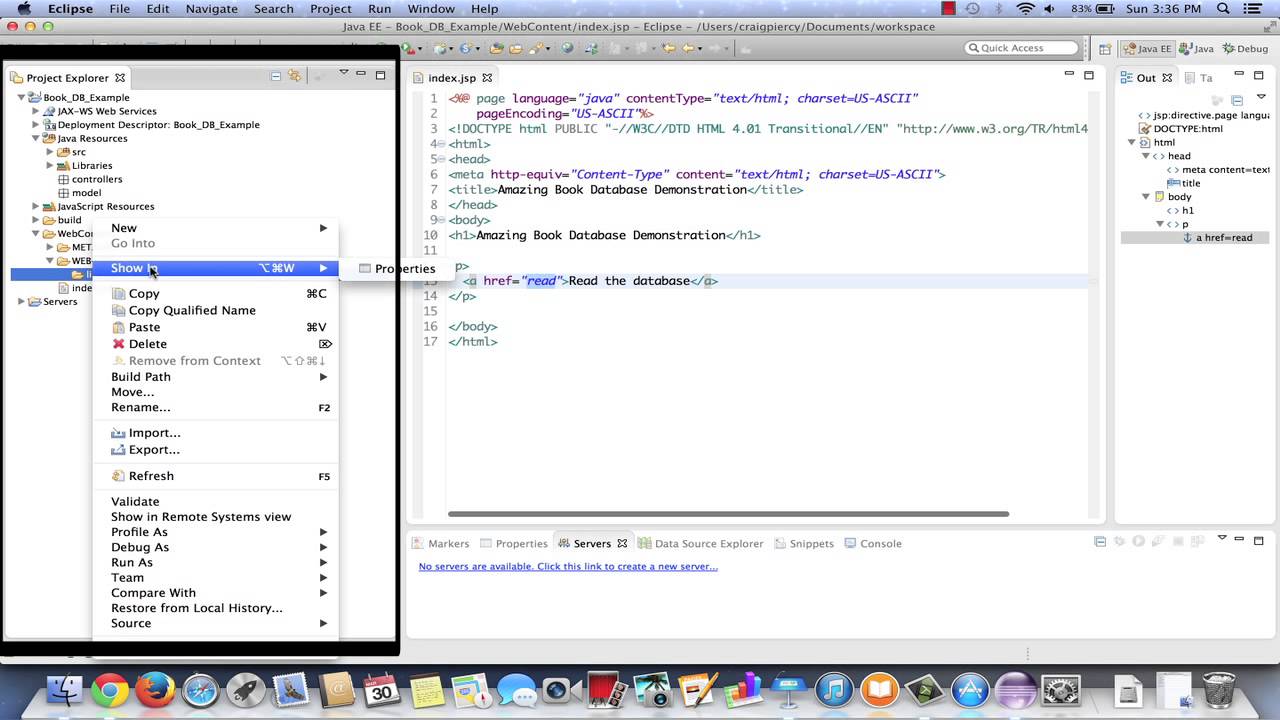
Task: Choose Validate in the context menu
Action: pos(216,501)
